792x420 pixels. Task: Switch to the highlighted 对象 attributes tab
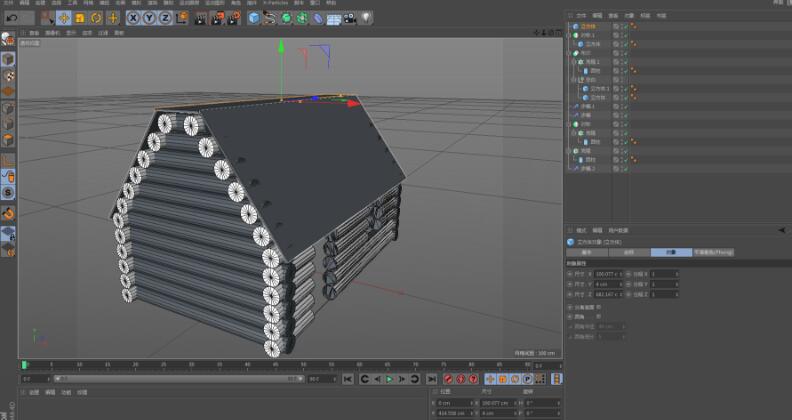point(670,252)
